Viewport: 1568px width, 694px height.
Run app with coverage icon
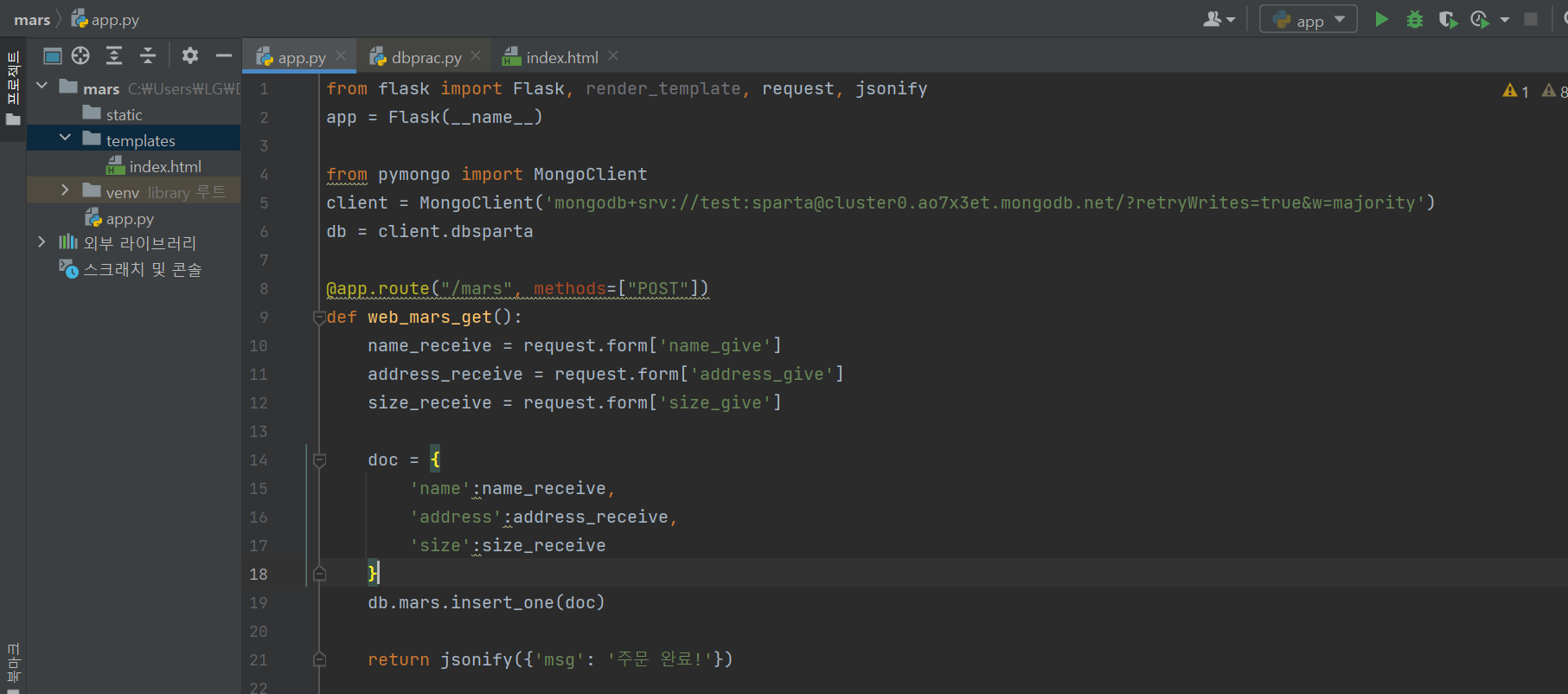coord(1448,19)
